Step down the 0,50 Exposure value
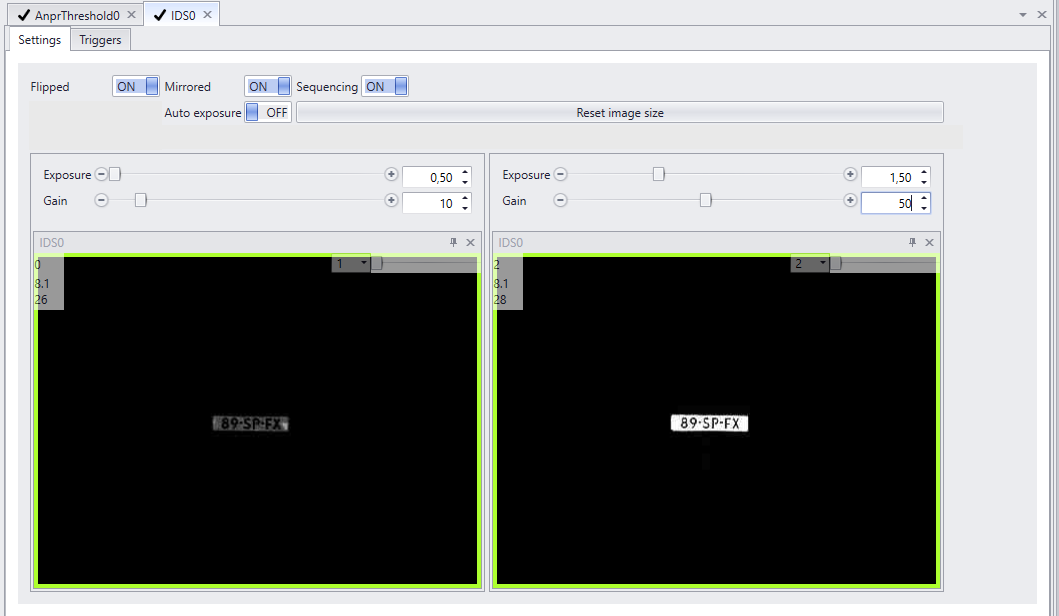 point(465,182)
